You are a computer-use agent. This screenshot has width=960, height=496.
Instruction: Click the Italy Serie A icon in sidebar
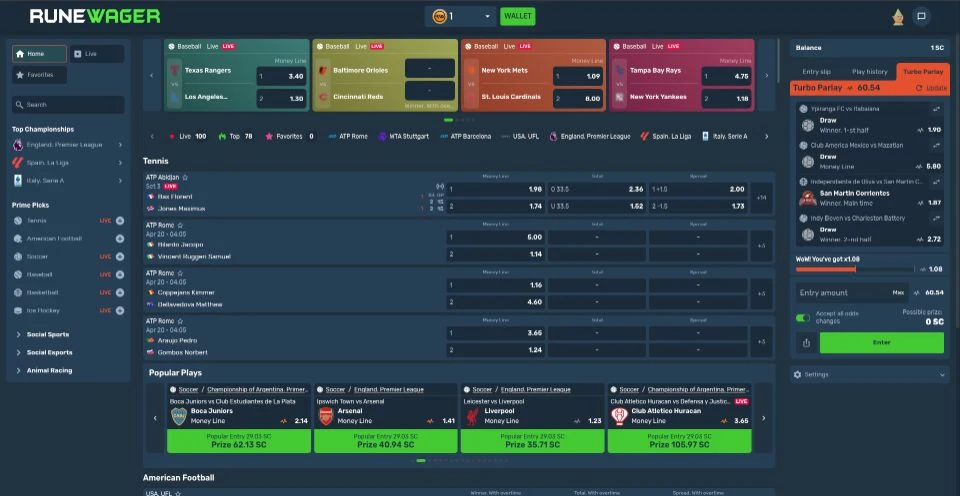point(17,181)
